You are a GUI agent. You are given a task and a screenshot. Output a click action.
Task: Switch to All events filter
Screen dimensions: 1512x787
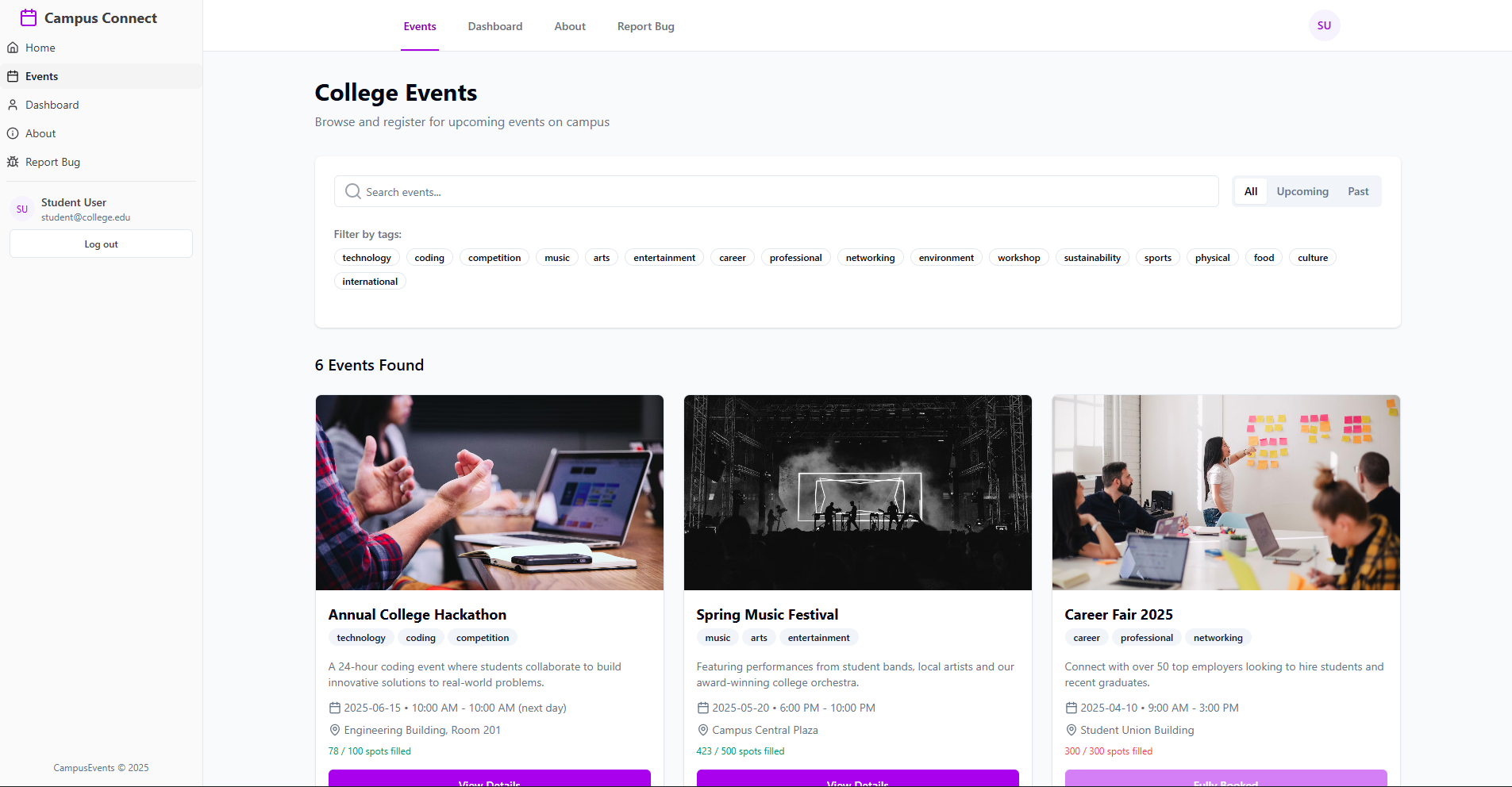click(x=1250, y=191)
